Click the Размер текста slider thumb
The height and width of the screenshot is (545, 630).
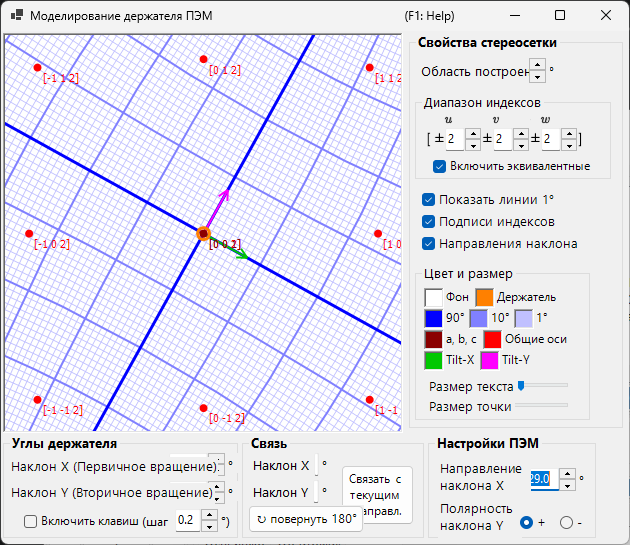point(521,386)
